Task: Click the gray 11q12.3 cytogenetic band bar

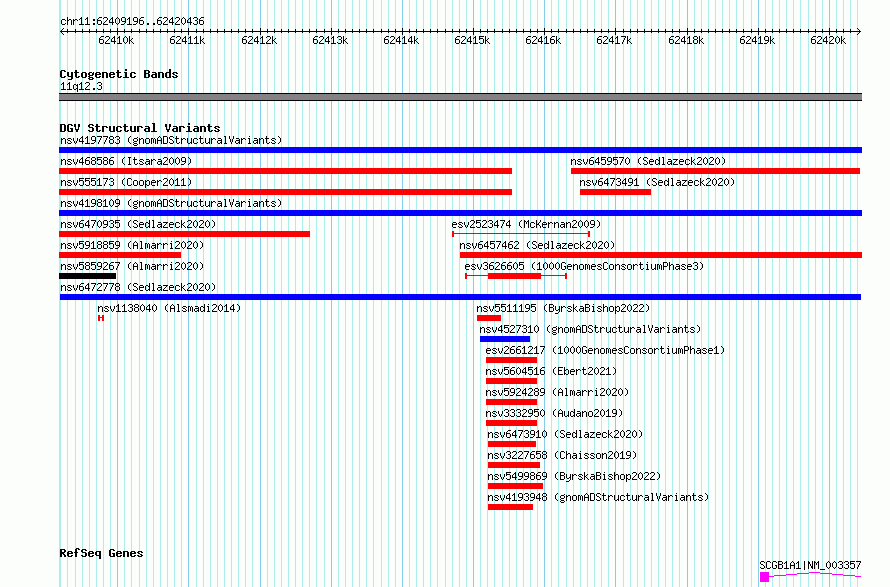Action: point(460,97)
